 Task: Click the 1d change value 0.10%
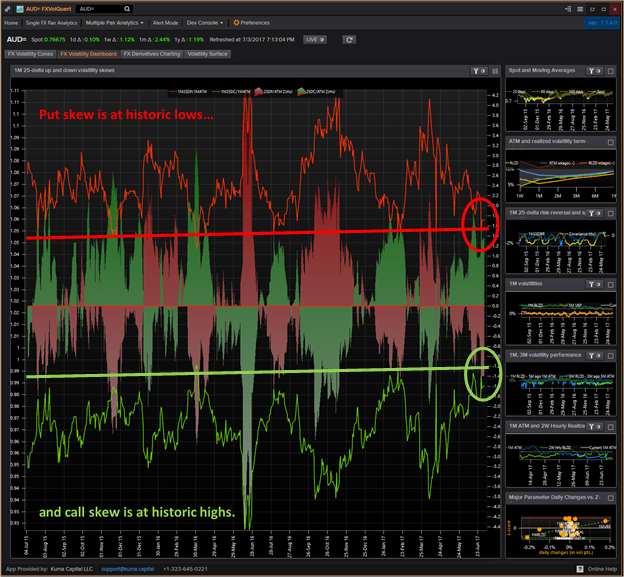(x=92, y=39)
